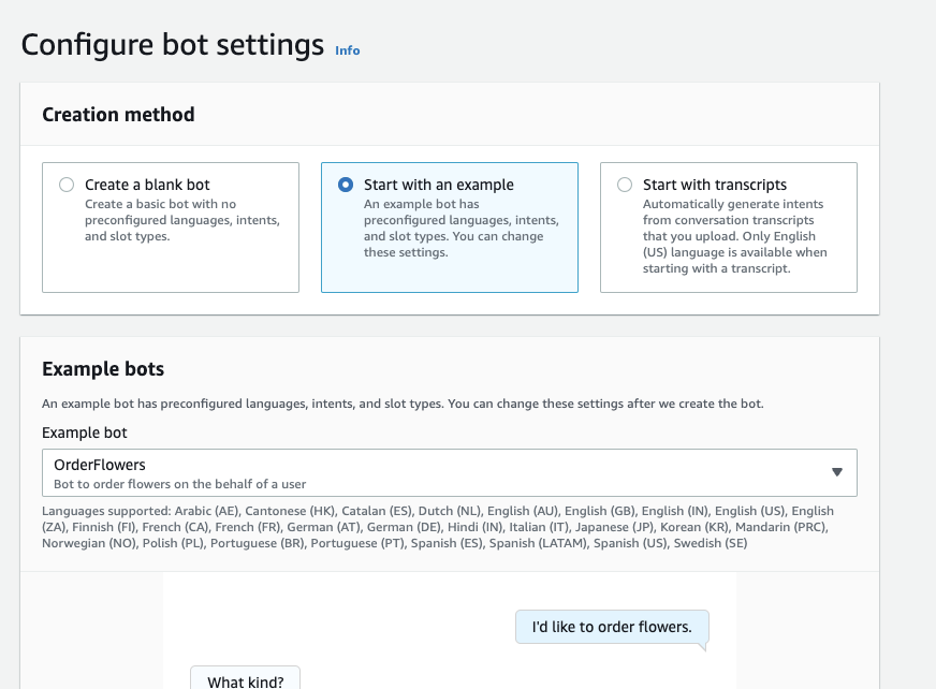This screenshot has height=690, width=936.
Task: Open the OrderFlowers example bot combo box
Action: (x=440, y=472)
